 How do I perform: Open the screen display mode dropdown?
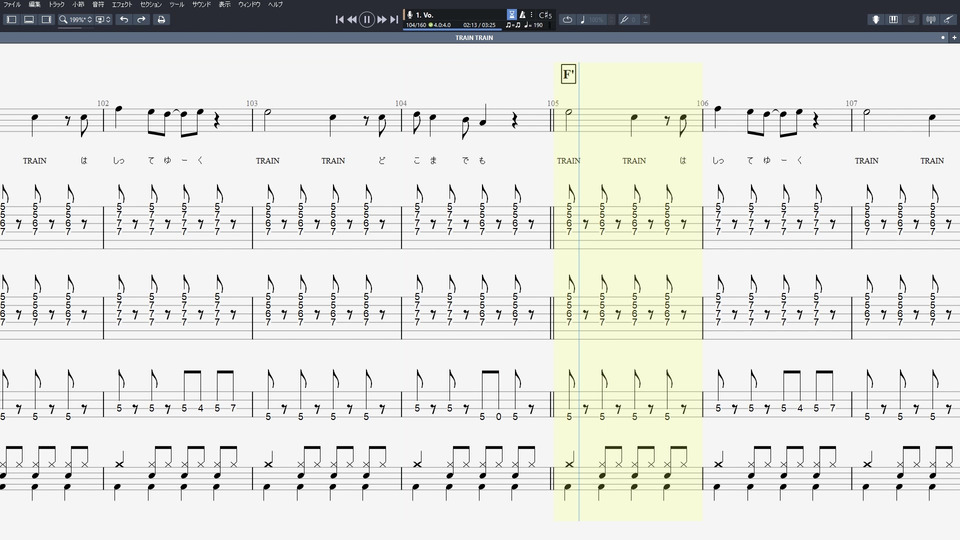103,20
